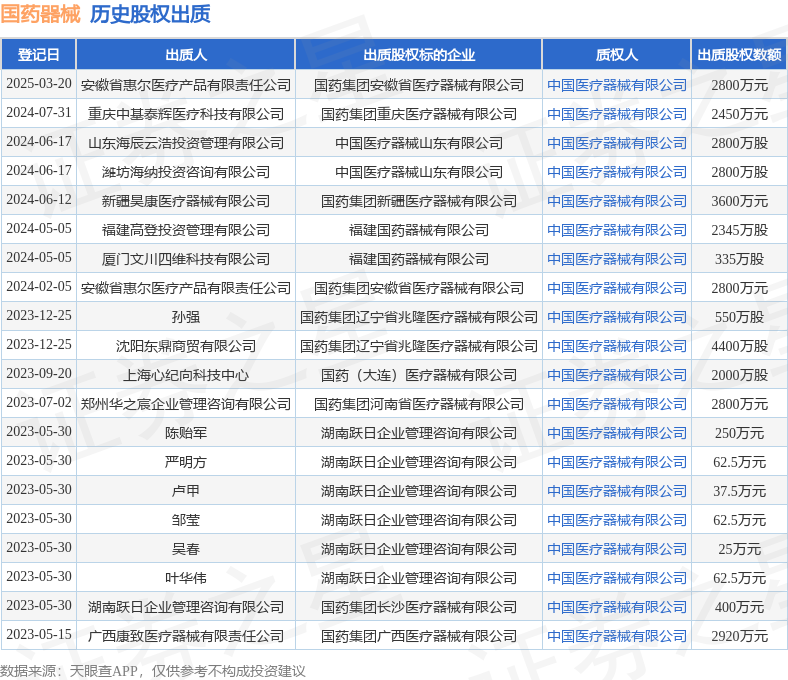Select the date cell 2024-06-12
Image resolution: width=788 pixels, height=680 pixels.
tap(39, 200)
